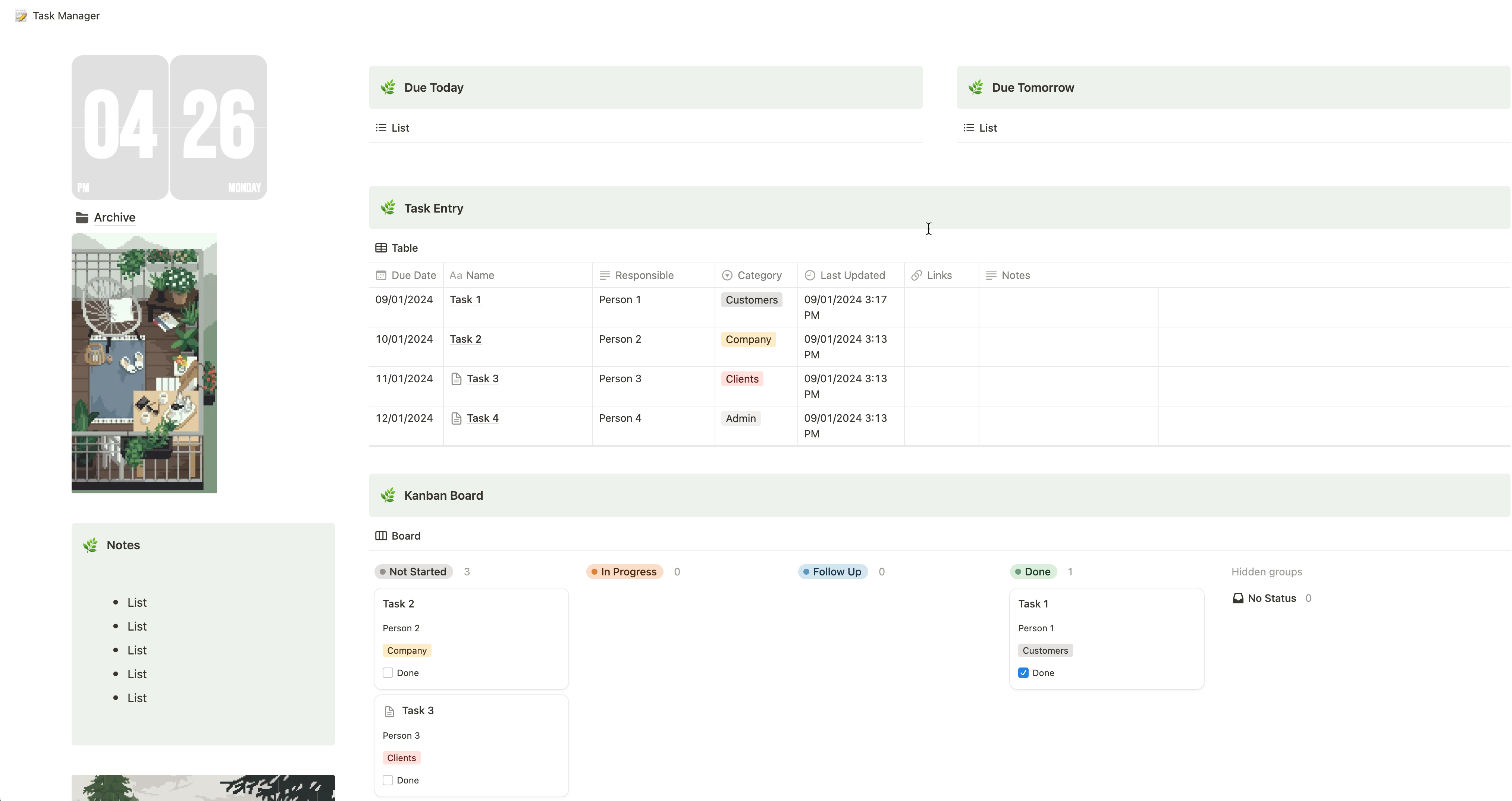Click the list icon under Due Today
This screenshot has width=1512, height=801.
pyautogui.click(x=381, y=128)
